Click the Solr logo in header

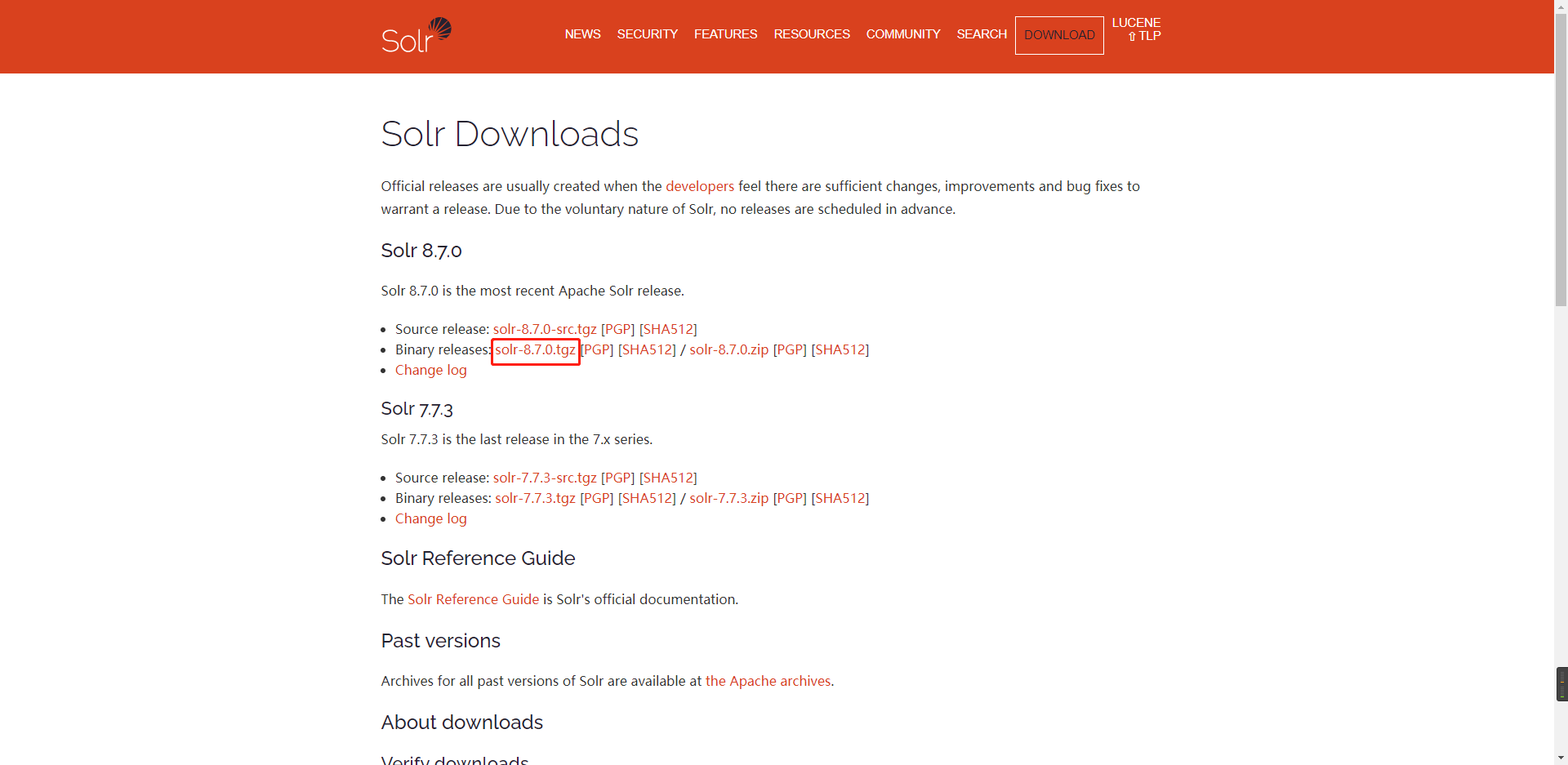[416, 36]
